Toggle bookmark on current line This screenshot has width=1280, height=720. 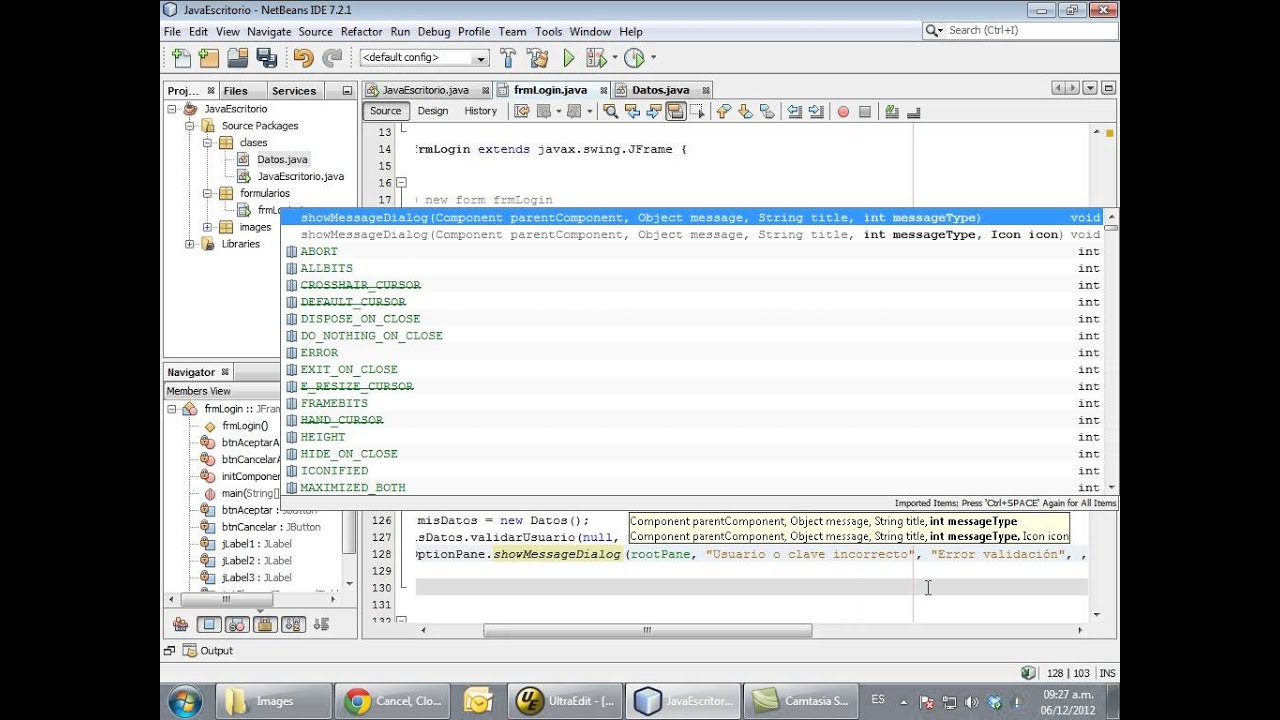coord(767,111)
